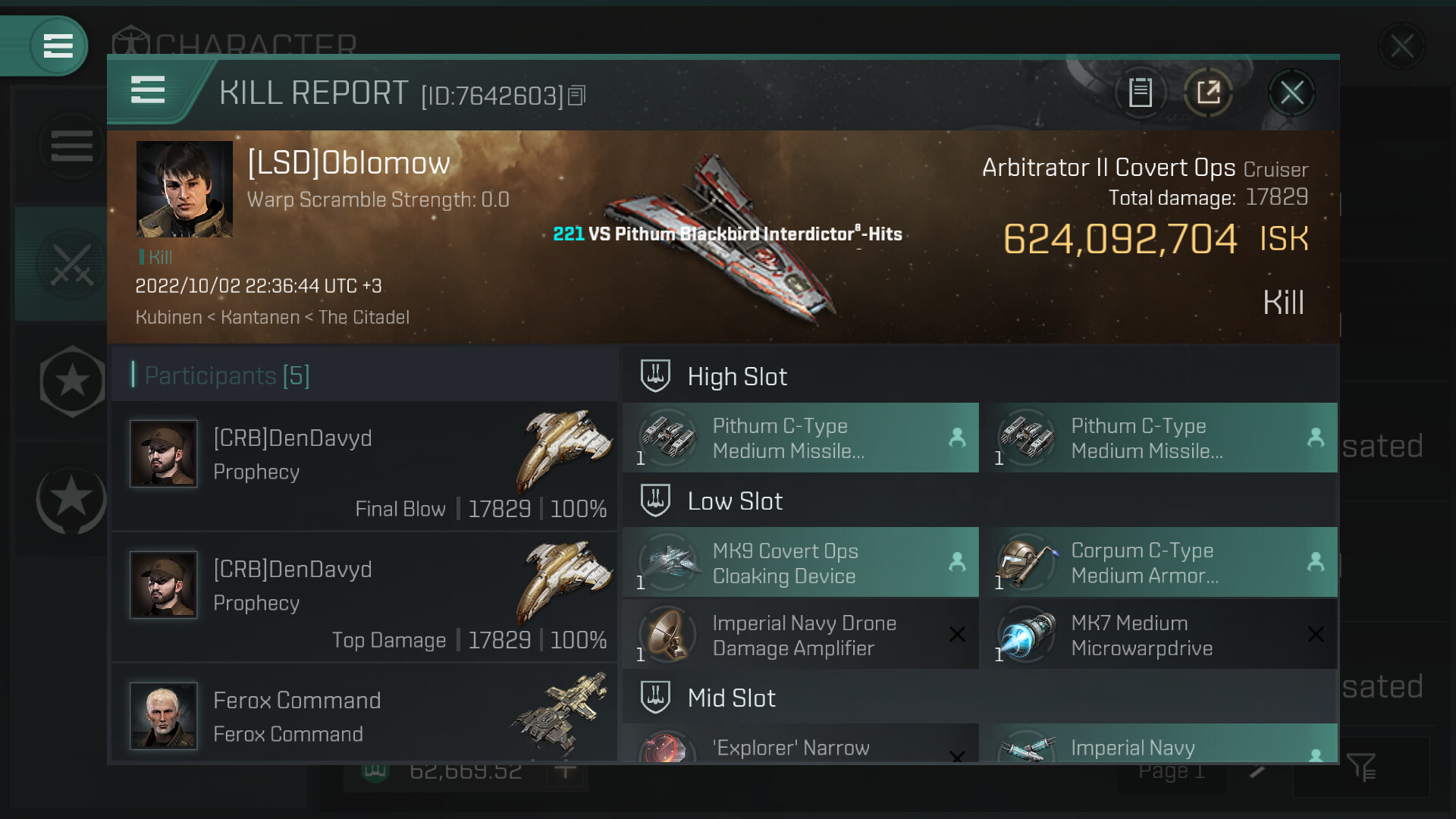Open the Kill Report menu icon

coord(148,90)
